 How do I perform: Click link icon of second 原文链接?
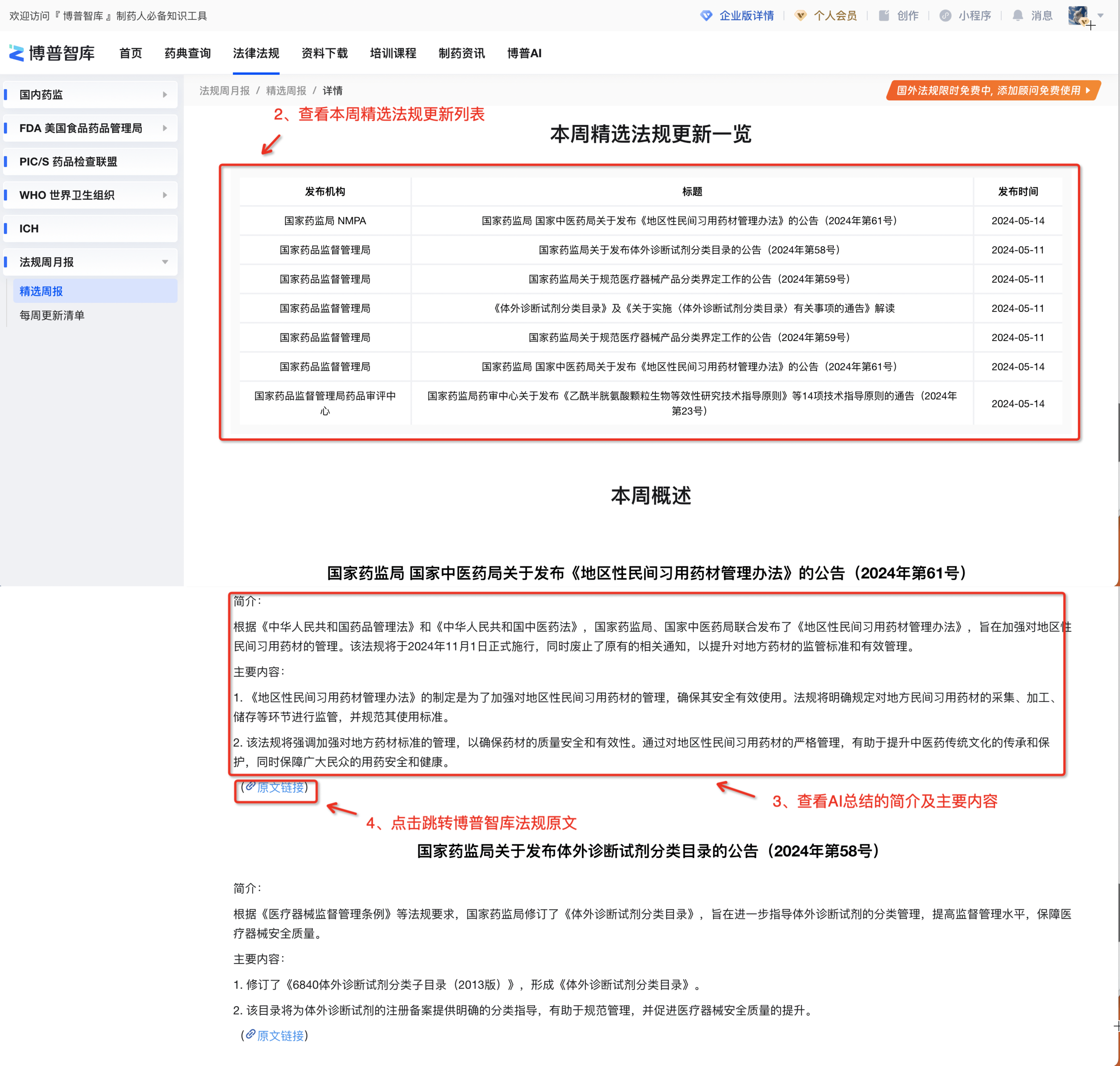[x=250, y=1035]
